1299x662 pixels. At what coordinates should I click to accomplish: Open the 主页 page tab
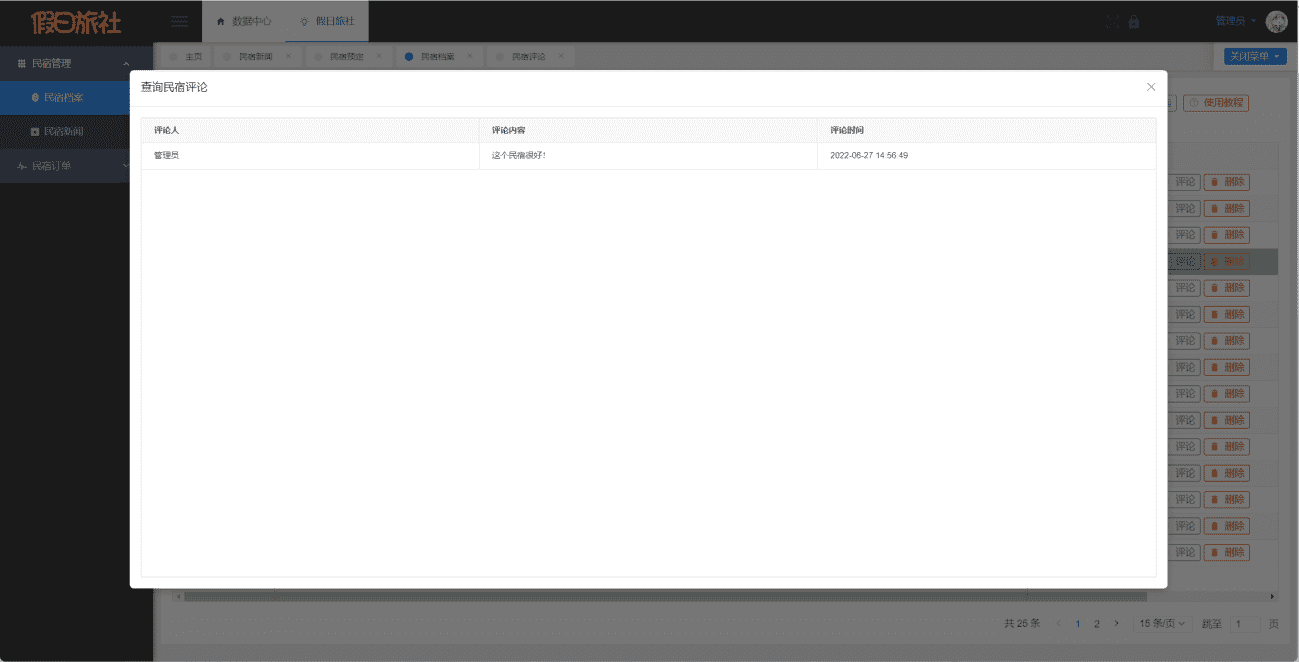pos(185,57)
